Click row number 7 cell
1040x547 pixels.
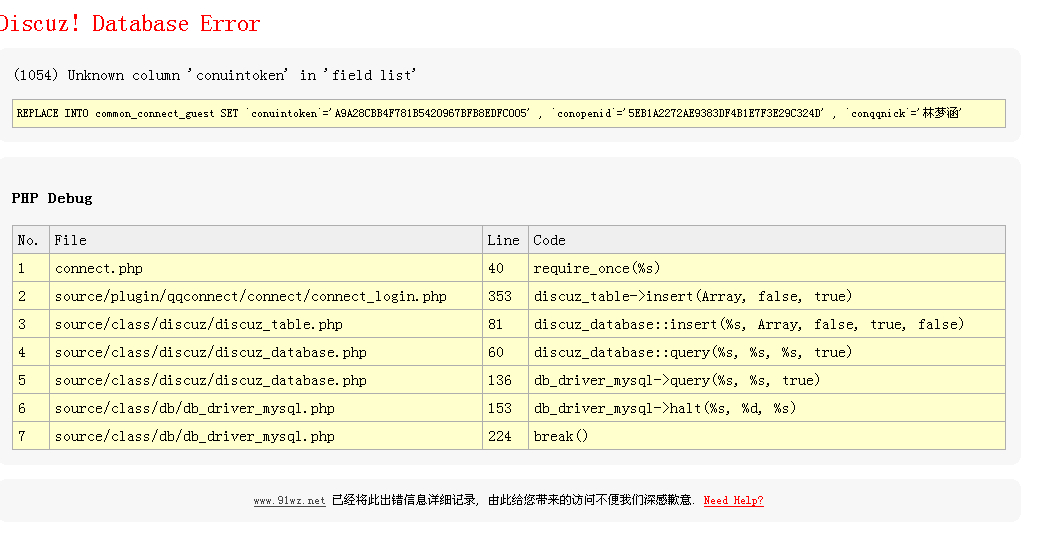(x=31, y=436)
